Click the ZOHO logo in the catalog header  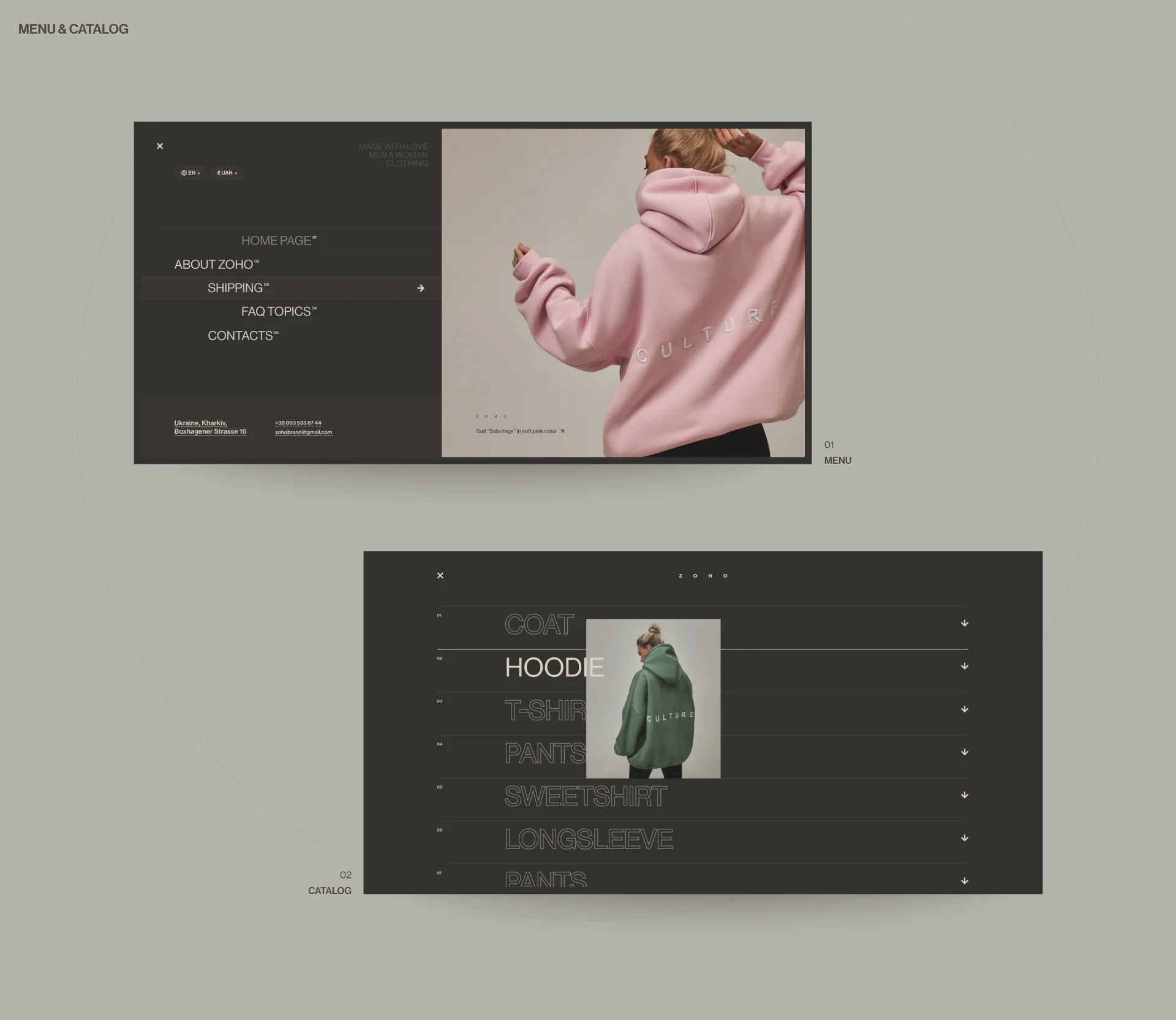pos(703,575)
